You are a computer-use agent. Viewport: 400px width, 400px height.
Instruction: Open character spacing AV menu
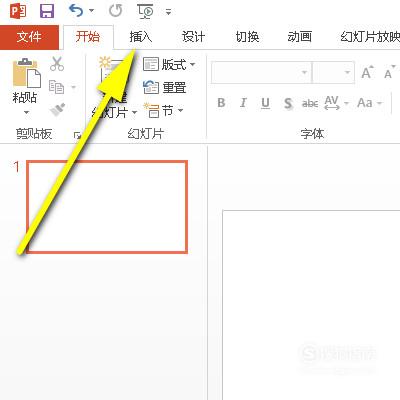tap(336, 103)
